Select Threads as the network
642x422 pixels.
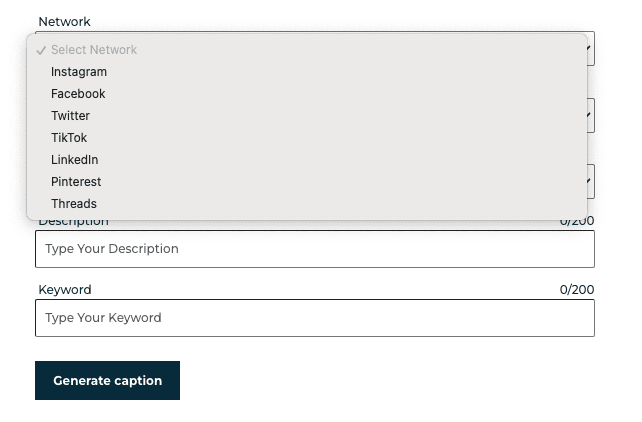pyautogui.click(x=74, y=204)
